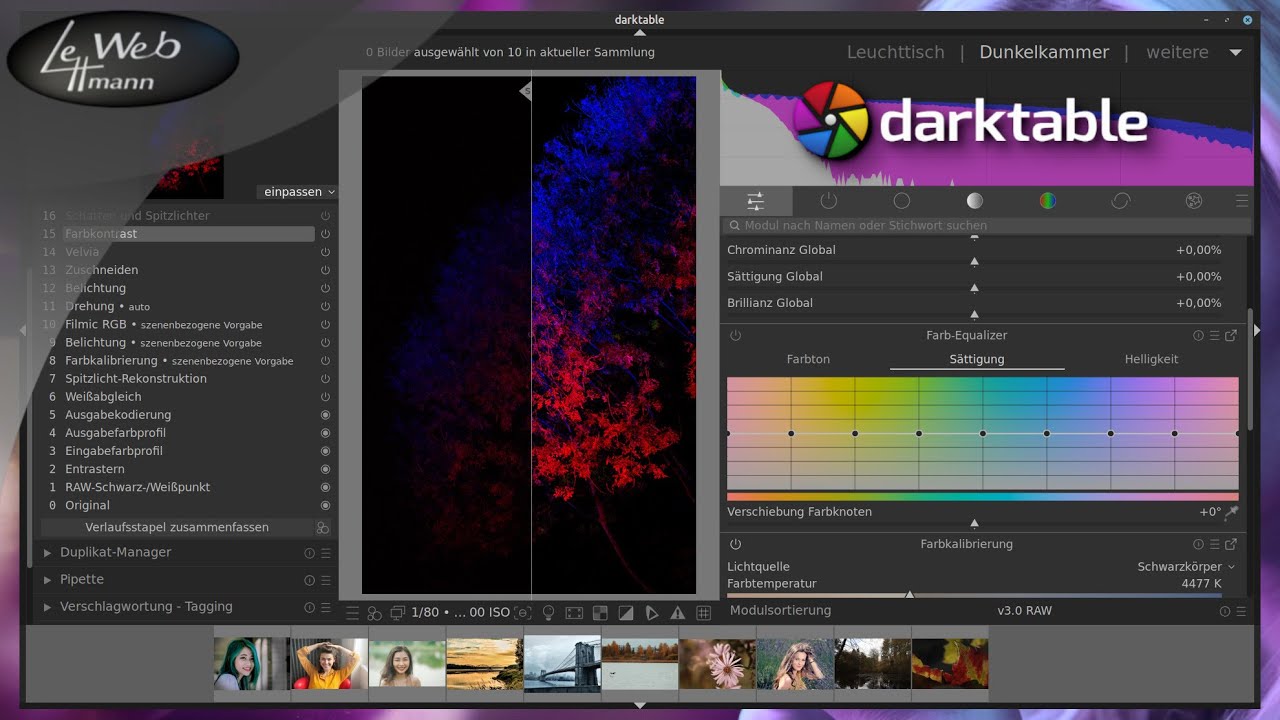Toggle gamut check warning
The image size is (1280, 720).
[678, 612]
